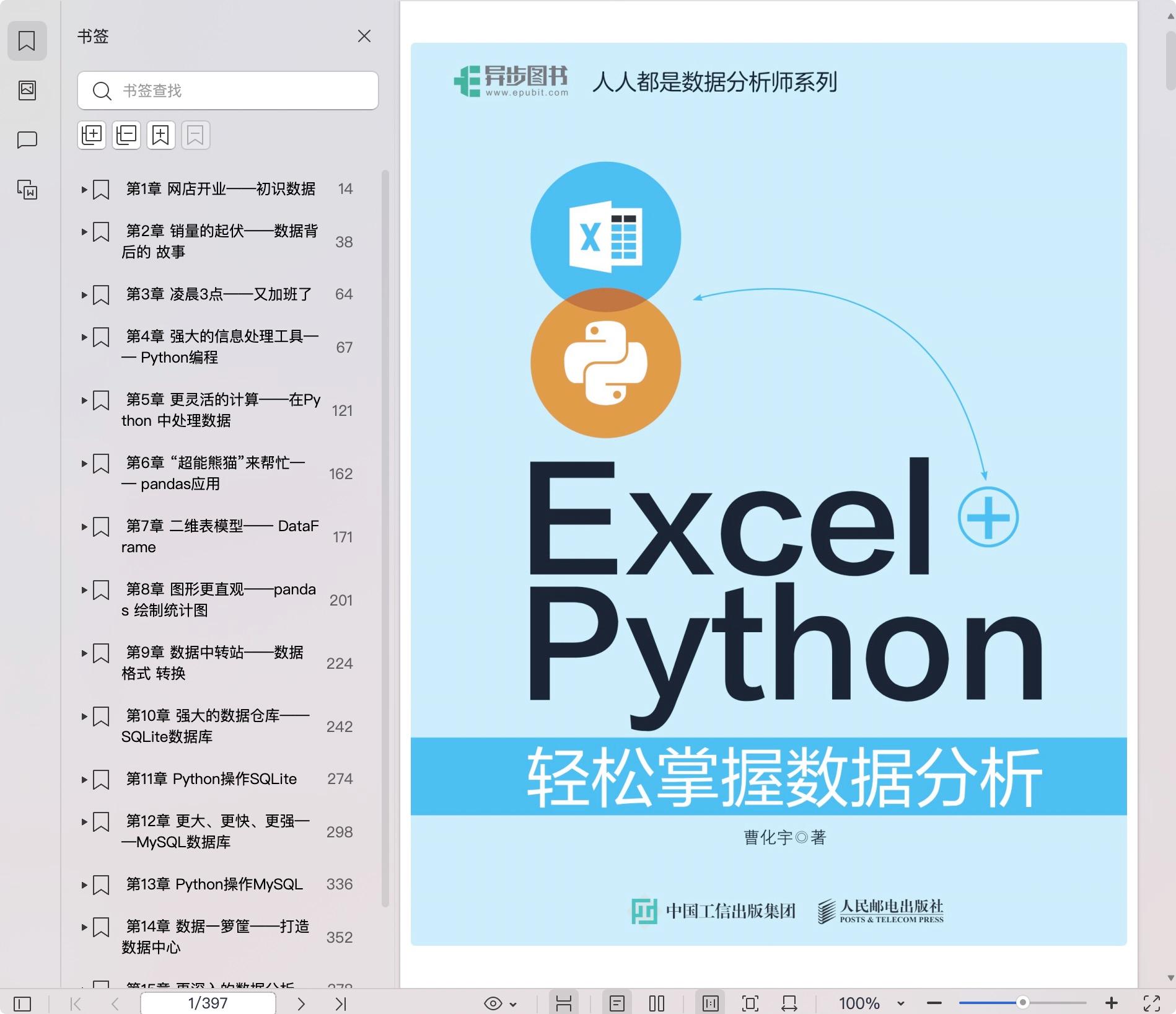Expand the 第6章 超能熊猫 bookmark
Viewport: 1176px width, 1014px height.
coord(84,463)
